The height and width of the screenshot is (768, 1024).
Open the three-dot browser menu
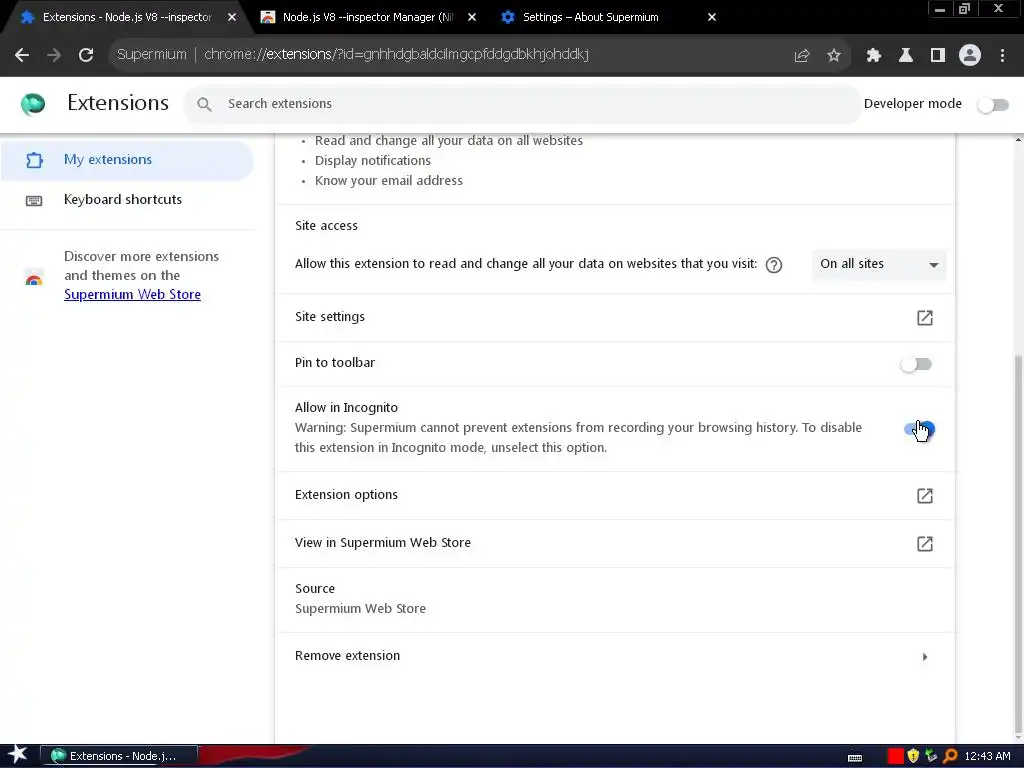(x=1002, y=56)
